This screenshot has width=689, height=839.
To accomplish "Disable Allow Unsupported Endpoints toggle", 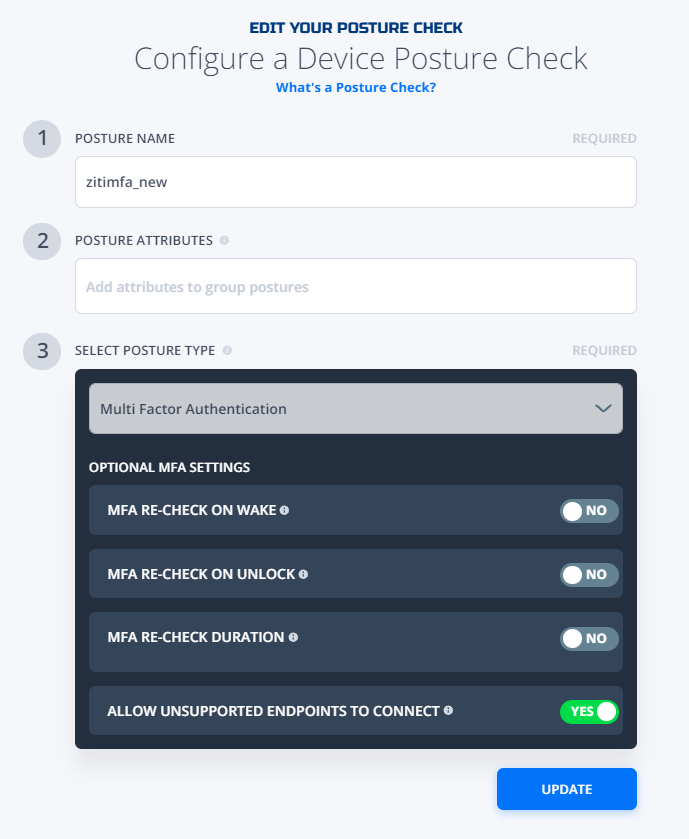I will (x=589, y=712).
